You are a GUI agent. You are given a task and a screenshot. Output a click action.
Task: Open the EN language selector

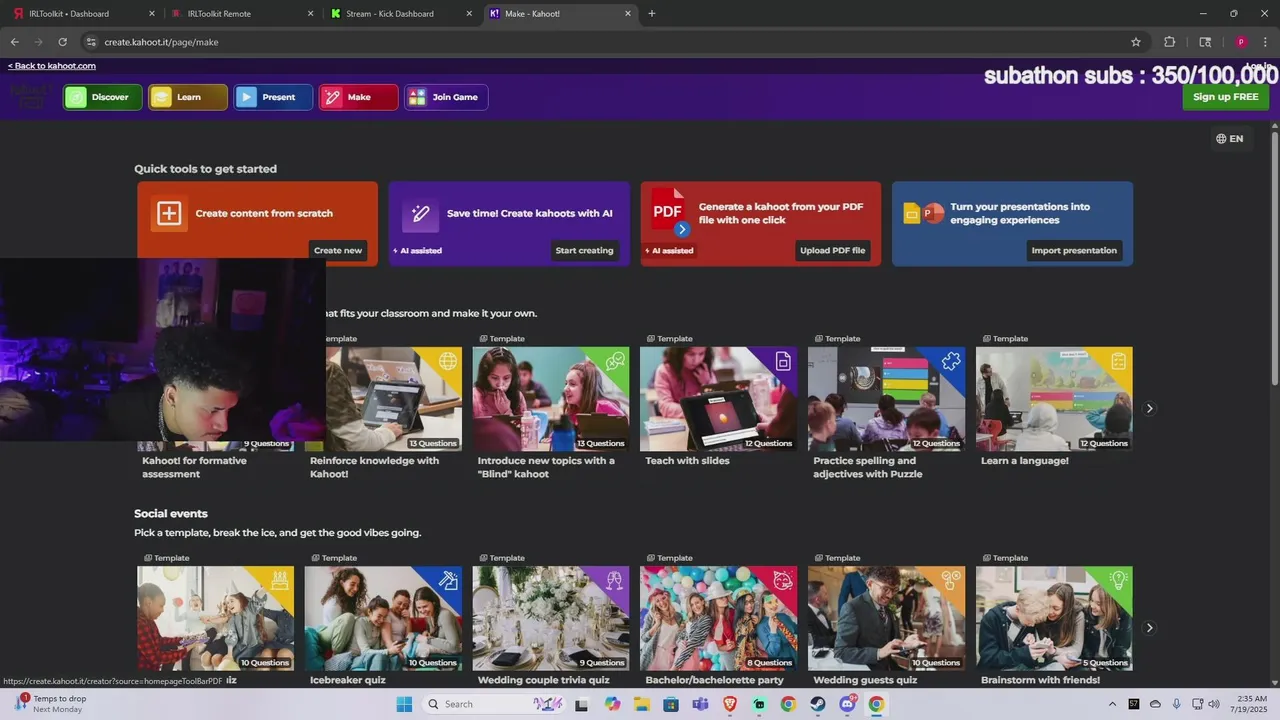point(1229,139)
